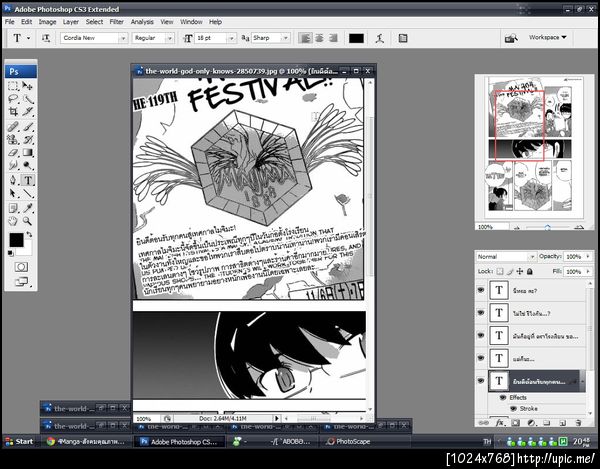
Task: Select the Line shape tool
Action: point(28,193)
